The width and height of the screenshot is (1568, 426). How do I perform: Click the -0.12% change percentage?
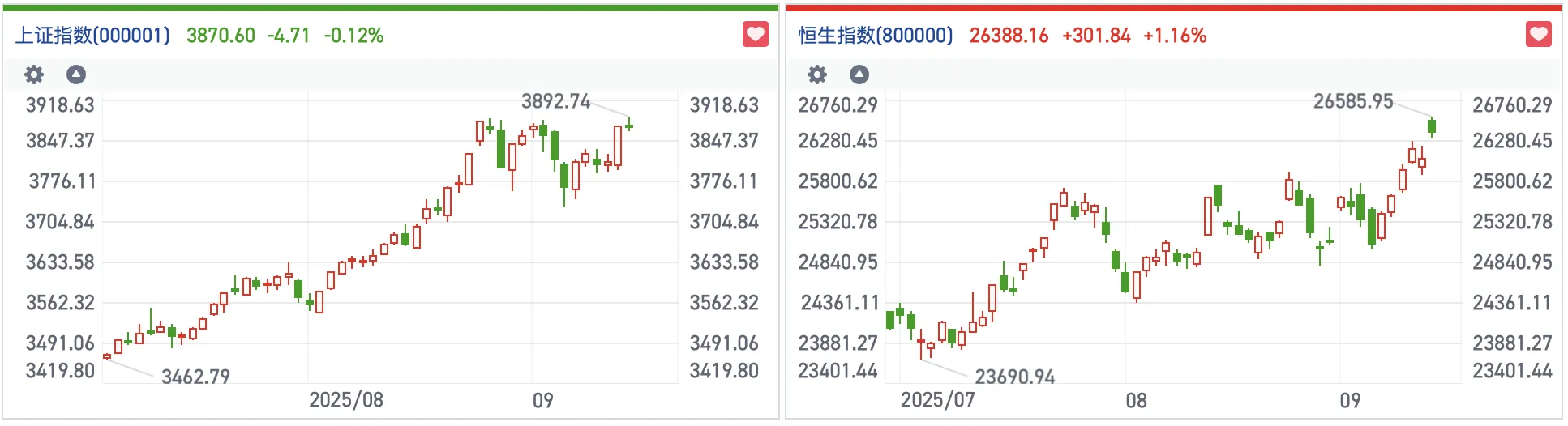click(x=353, y=36)
